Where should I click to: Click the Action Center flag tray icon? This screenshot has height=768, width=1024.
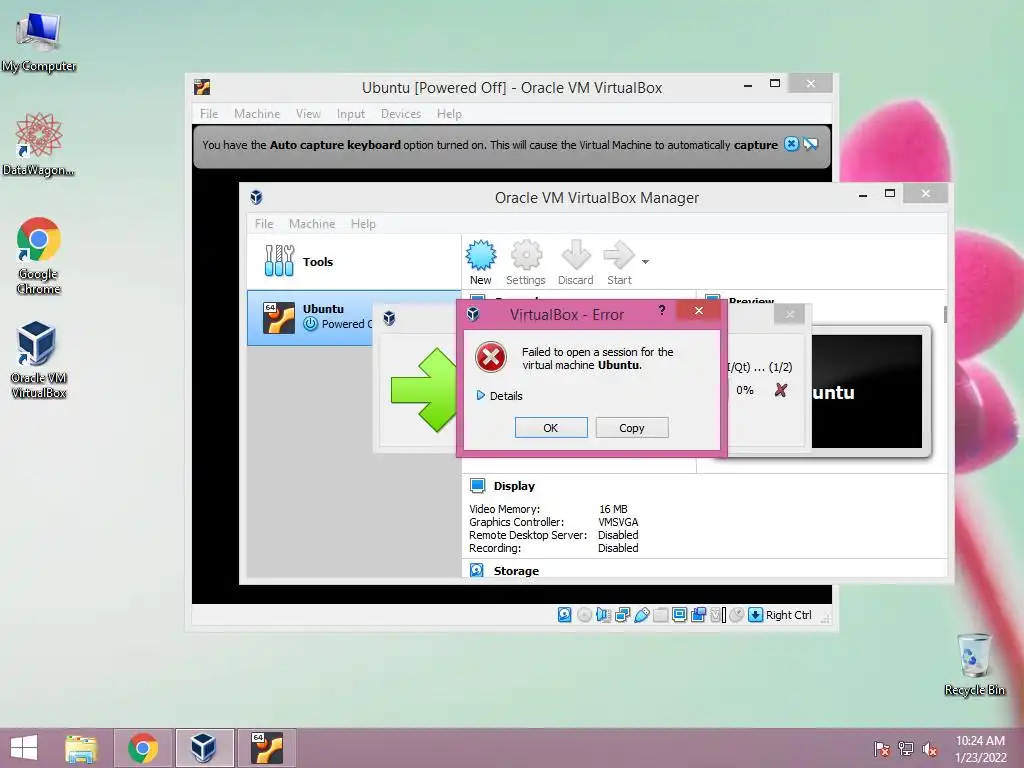(x=882, y=749)
